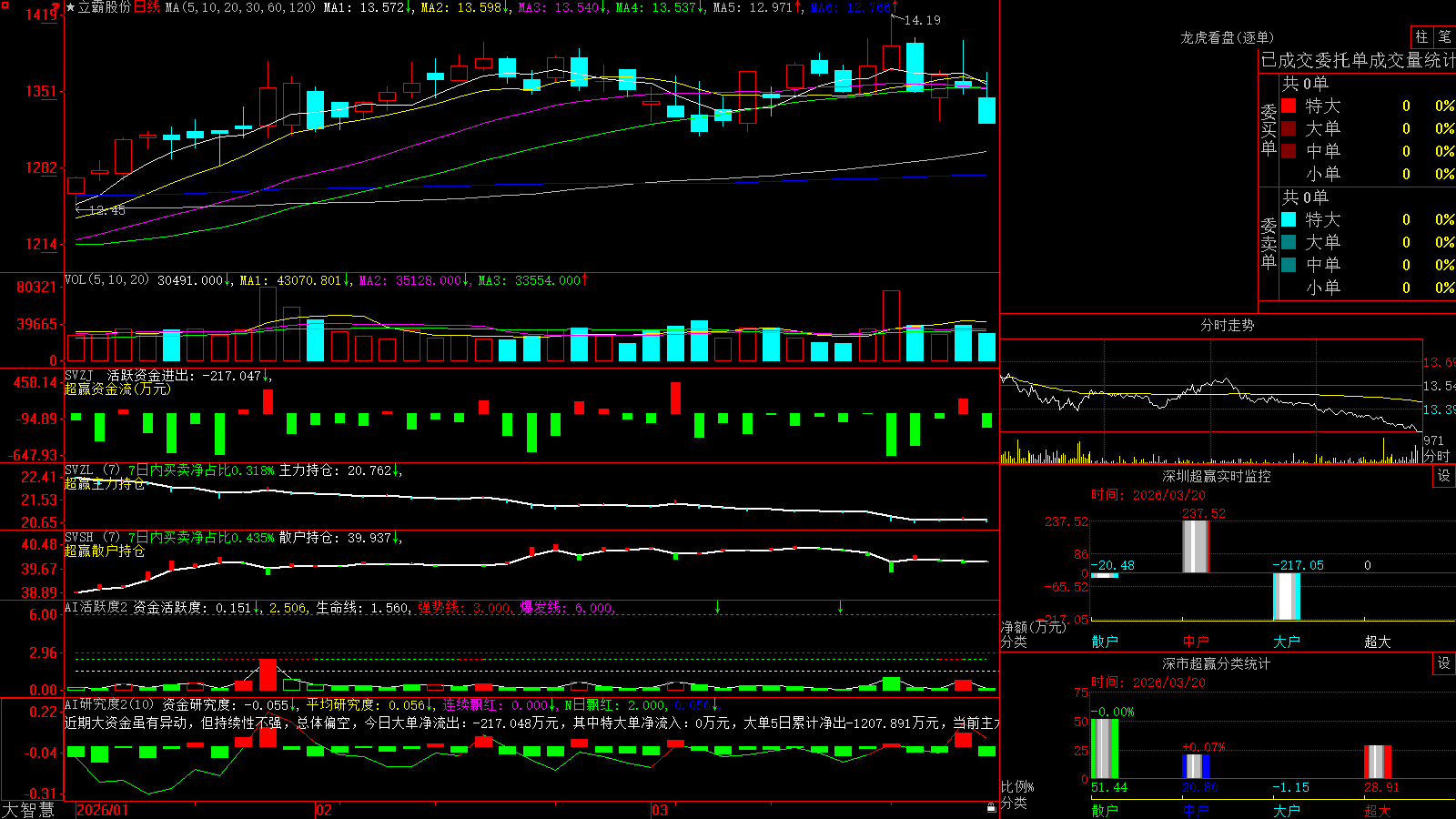Click the 02 month timeline marker
Viewport: 1456px width, 819px height.
click(x=323, y=810)
